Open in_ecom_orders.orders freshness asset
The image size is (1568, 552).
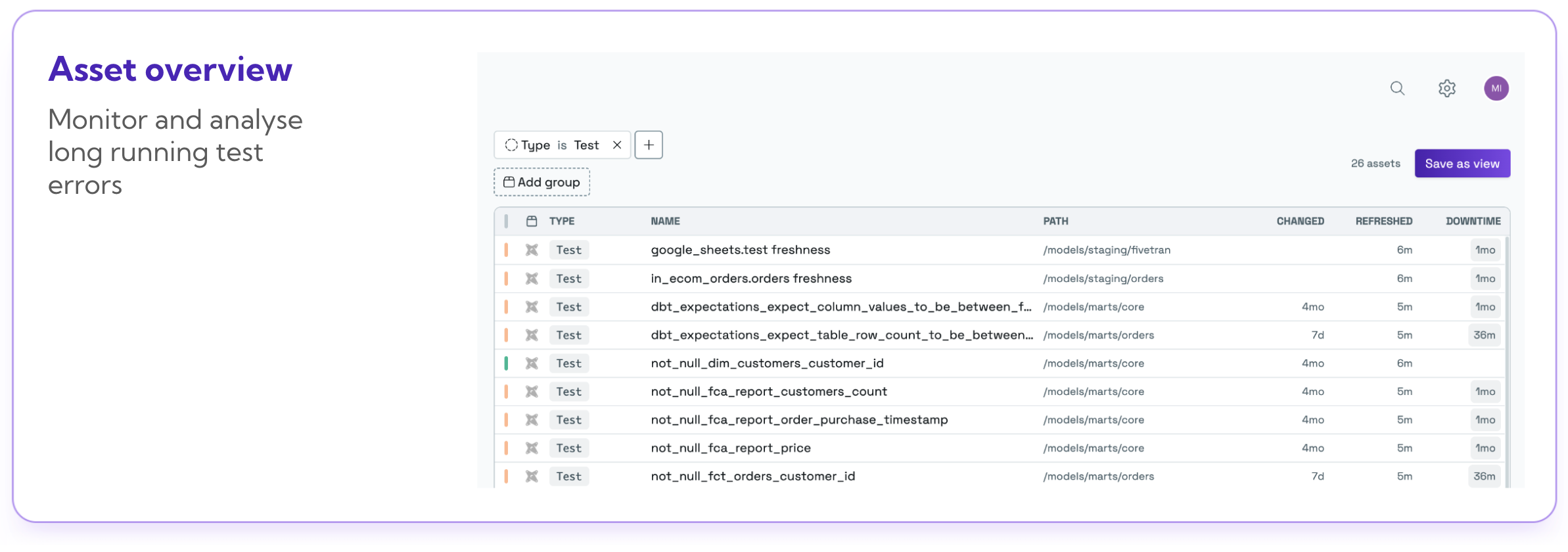(x=751, y=279)
